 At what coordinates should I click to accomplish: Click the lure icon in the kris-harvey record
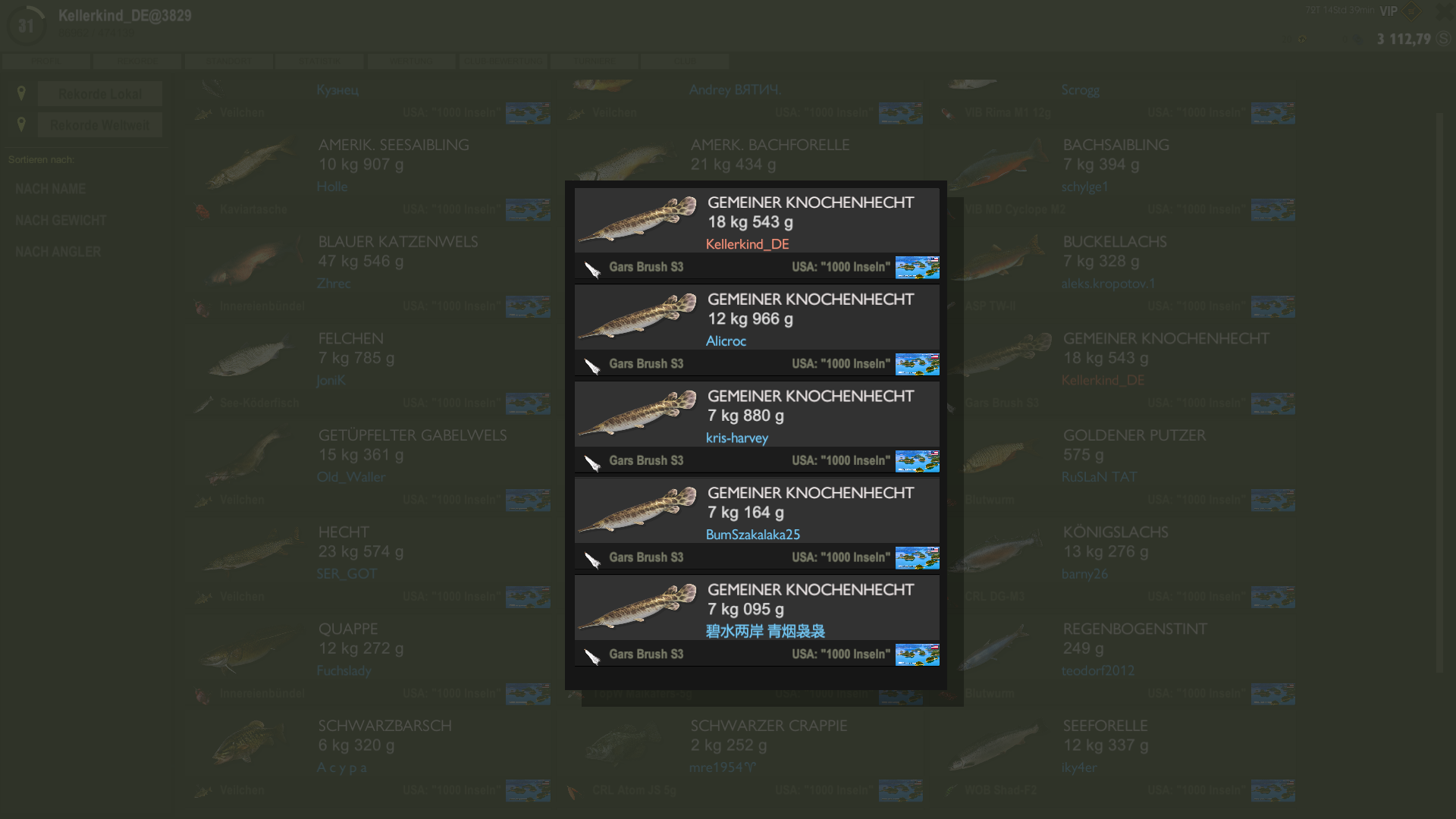(592, 462)
